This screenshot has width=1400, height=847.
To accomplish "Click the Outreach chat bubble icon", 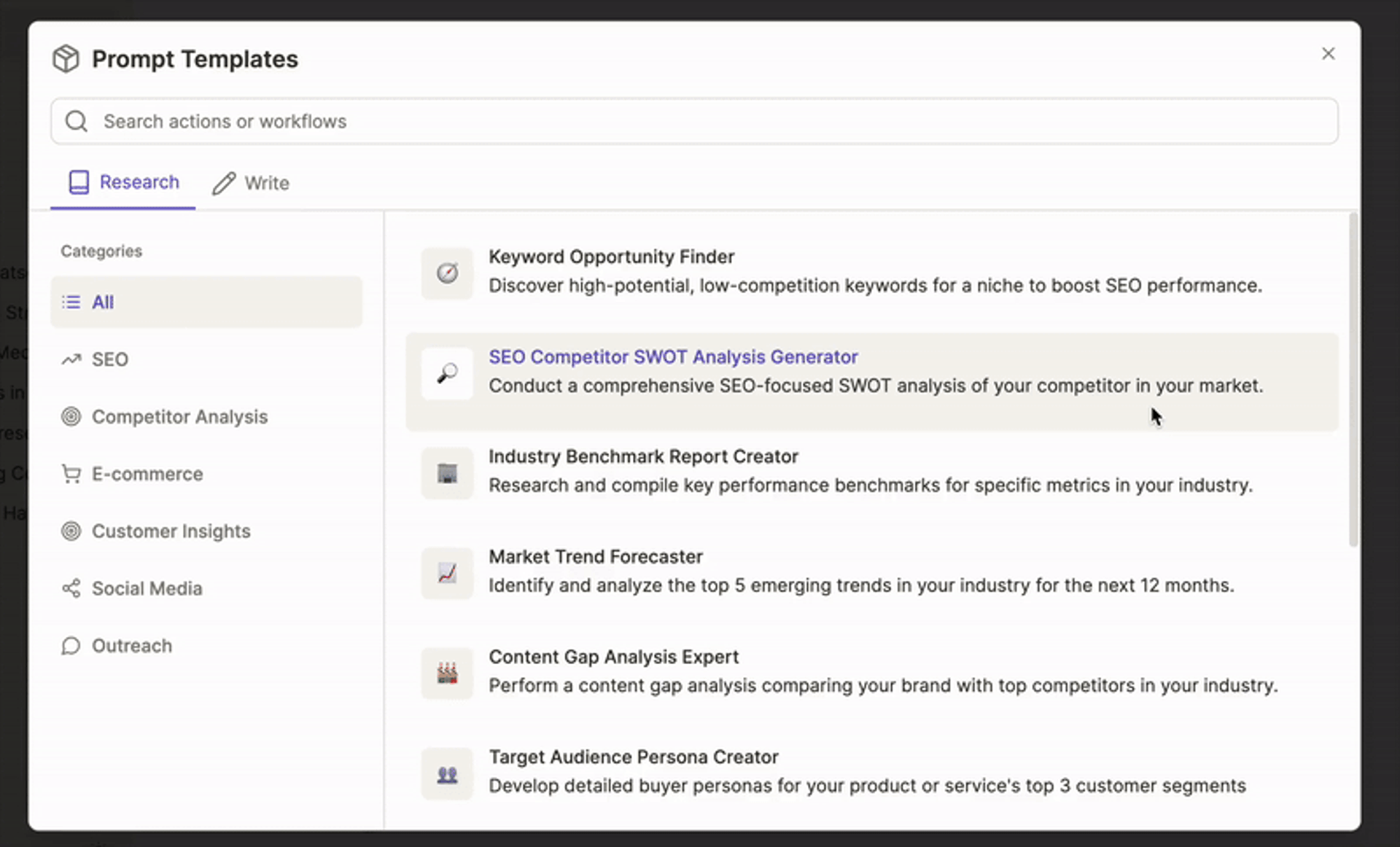I will 71,646.
